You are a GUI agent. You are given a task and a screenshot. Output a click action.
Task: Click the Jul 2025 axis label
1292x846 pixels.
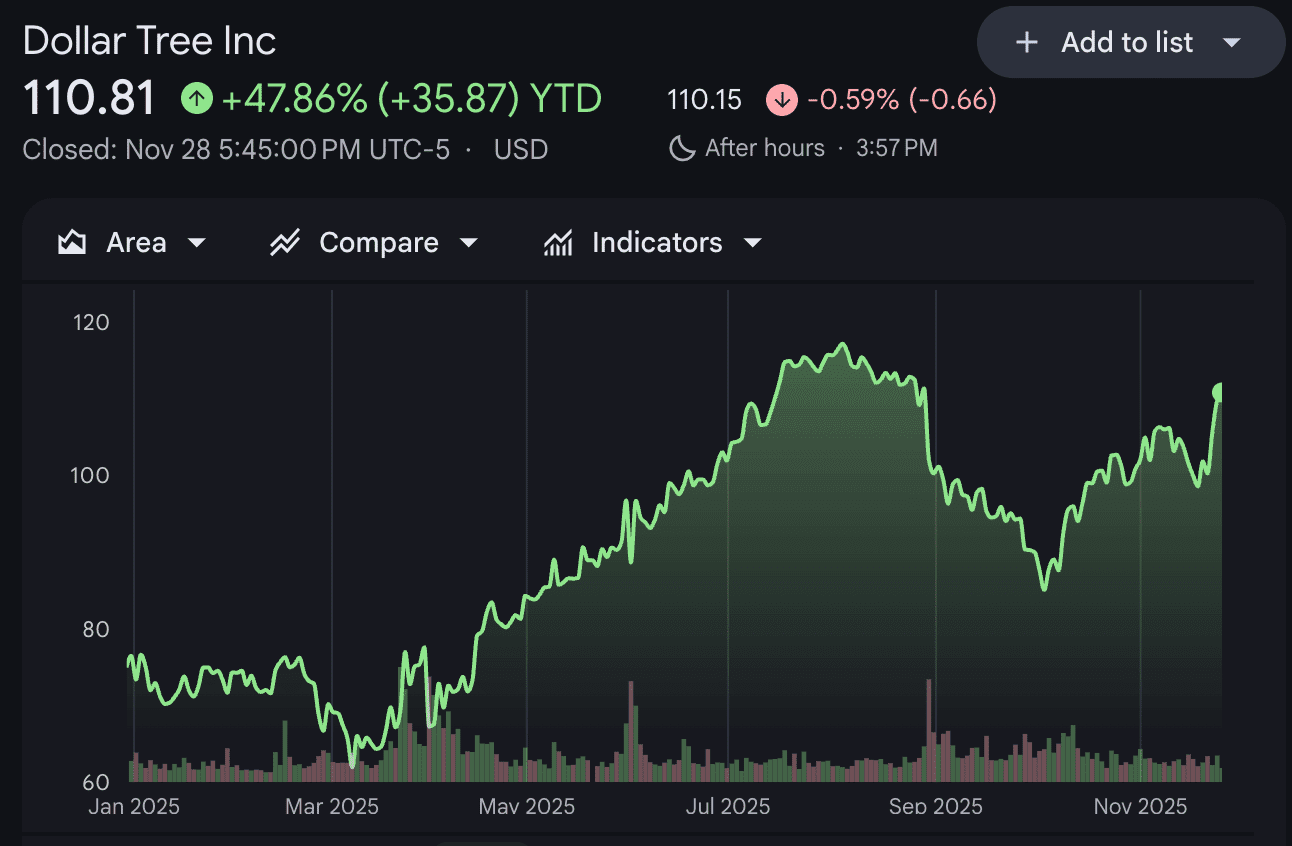point(728,806)
